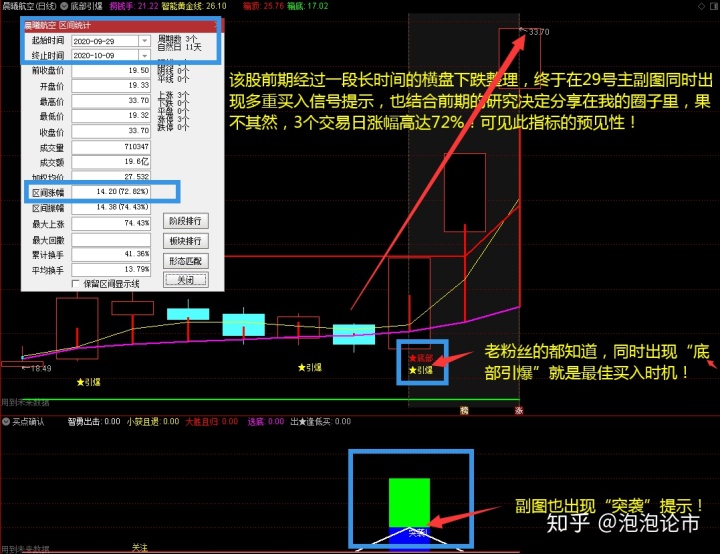Screen dimensions: 720x554
Task: Click the 最低价 value 19.32
Action: (x=111, y=116)
